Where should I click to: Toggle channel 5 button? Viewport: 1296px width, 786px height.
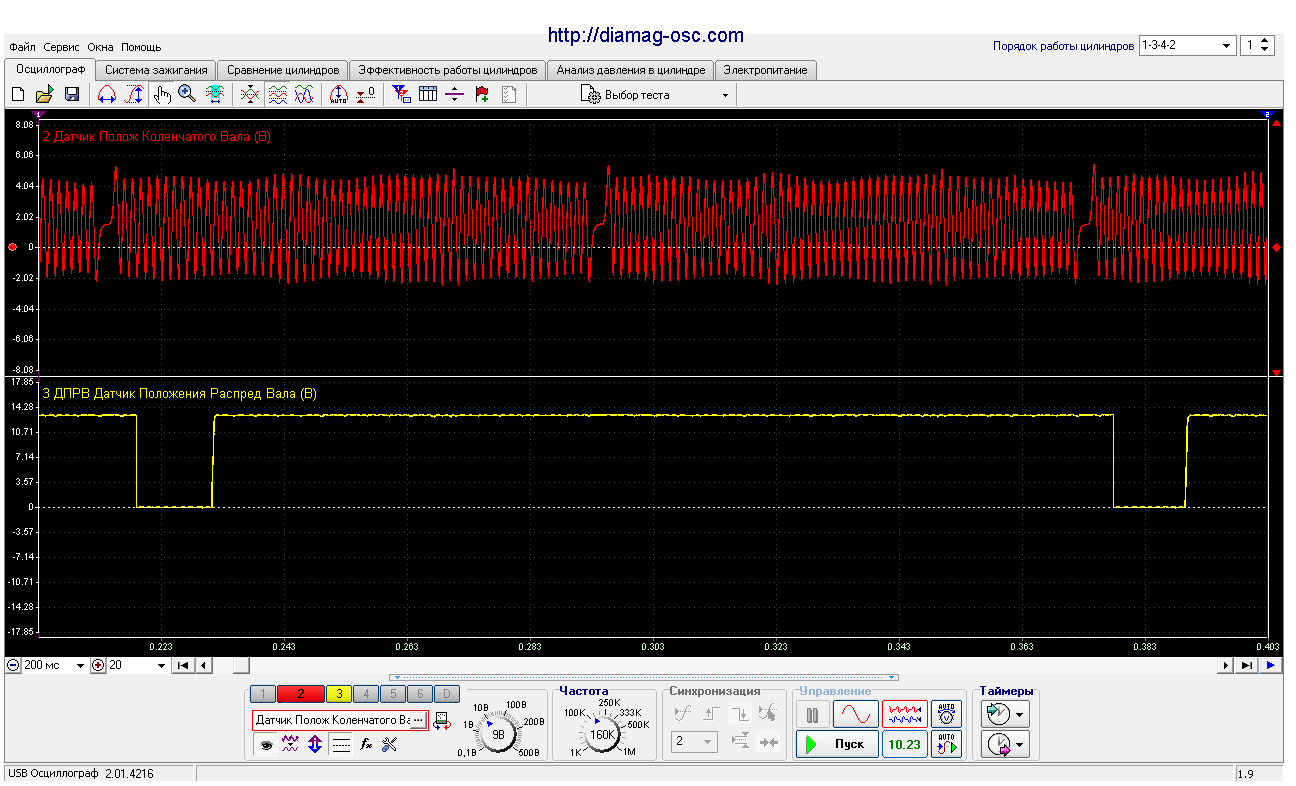(393, 693)
